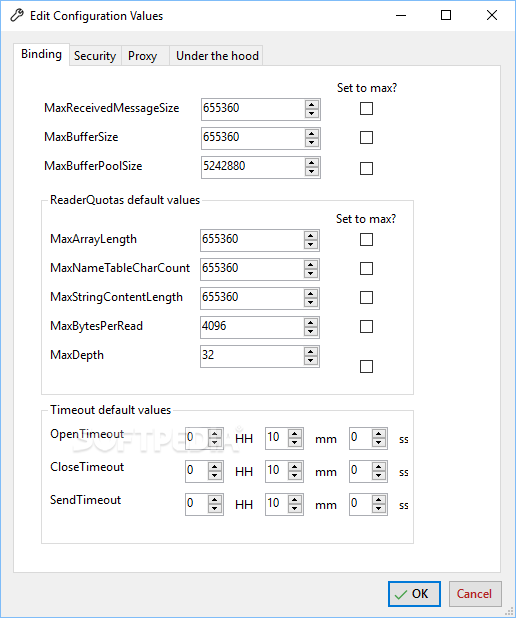516x618 pixels.
Task: Decrease CloseTimeout hours down arrow
Action: (214, 476)
